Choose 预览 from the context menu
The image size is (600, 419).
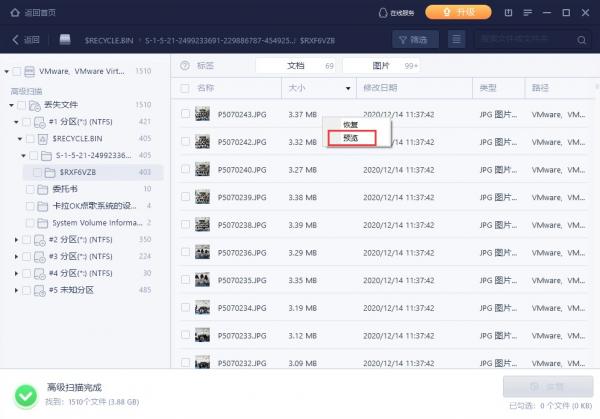pos(351,138)
